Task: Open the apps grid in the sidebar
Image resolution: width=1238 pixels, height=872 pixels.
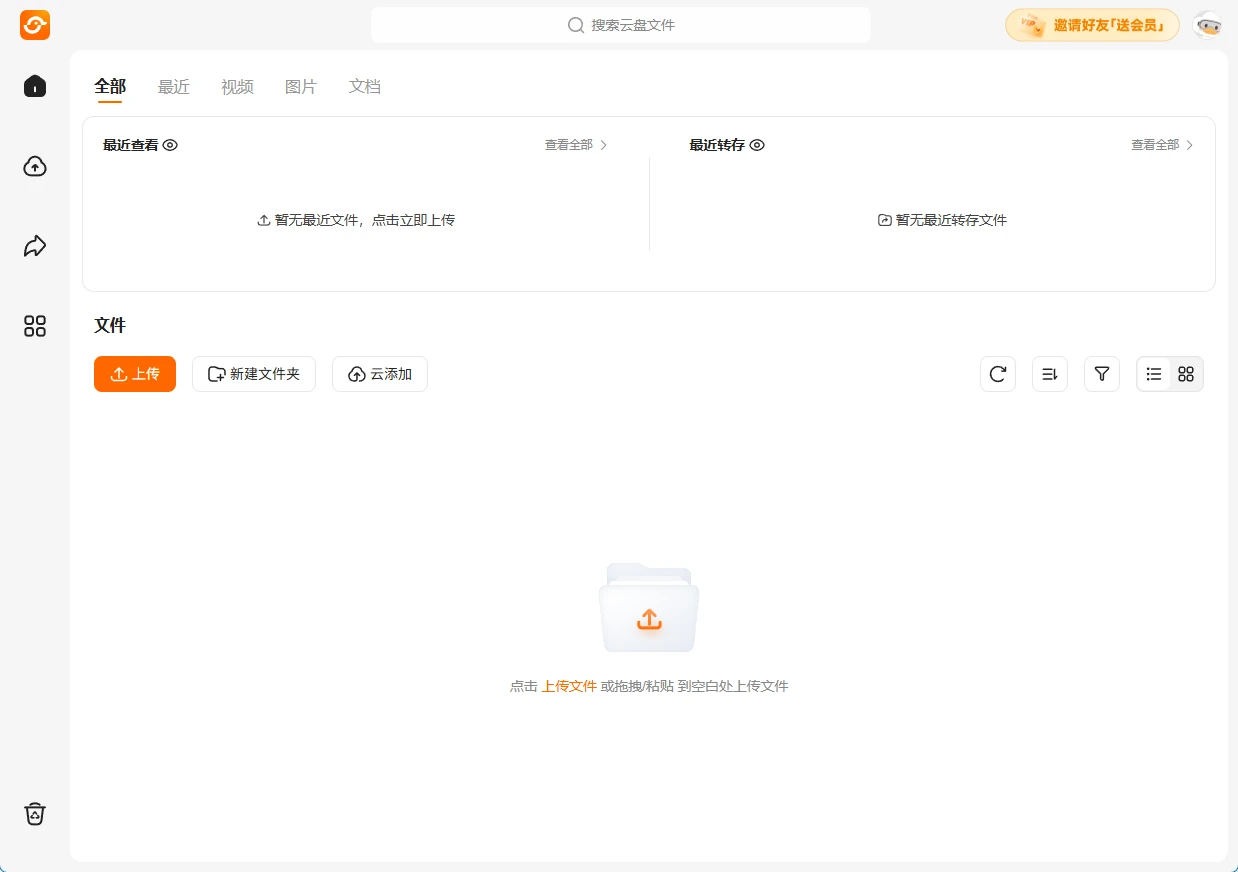Action: point(34,326)
